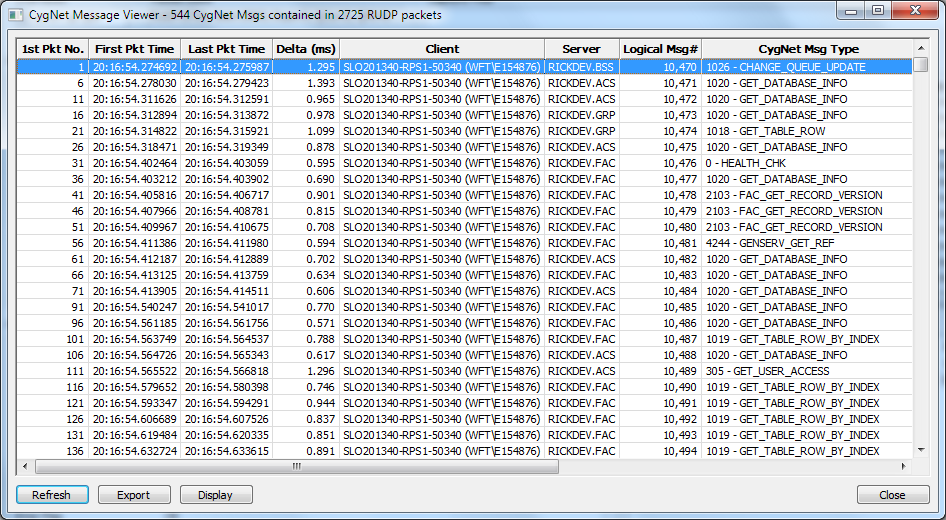Sort by Client column header
Viewport: 946px width, 520px height.
pos(442,49)
